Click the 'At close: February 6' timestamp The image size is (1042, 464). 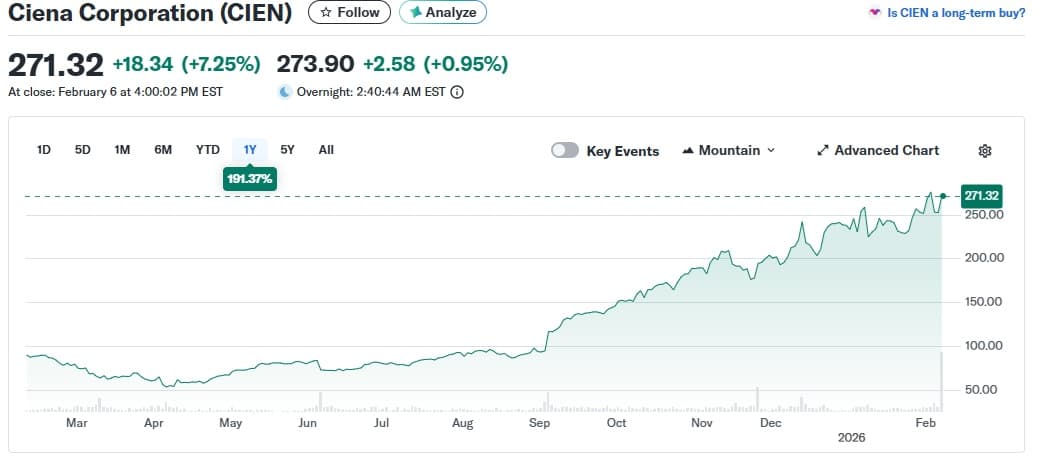tap(116, 92)
